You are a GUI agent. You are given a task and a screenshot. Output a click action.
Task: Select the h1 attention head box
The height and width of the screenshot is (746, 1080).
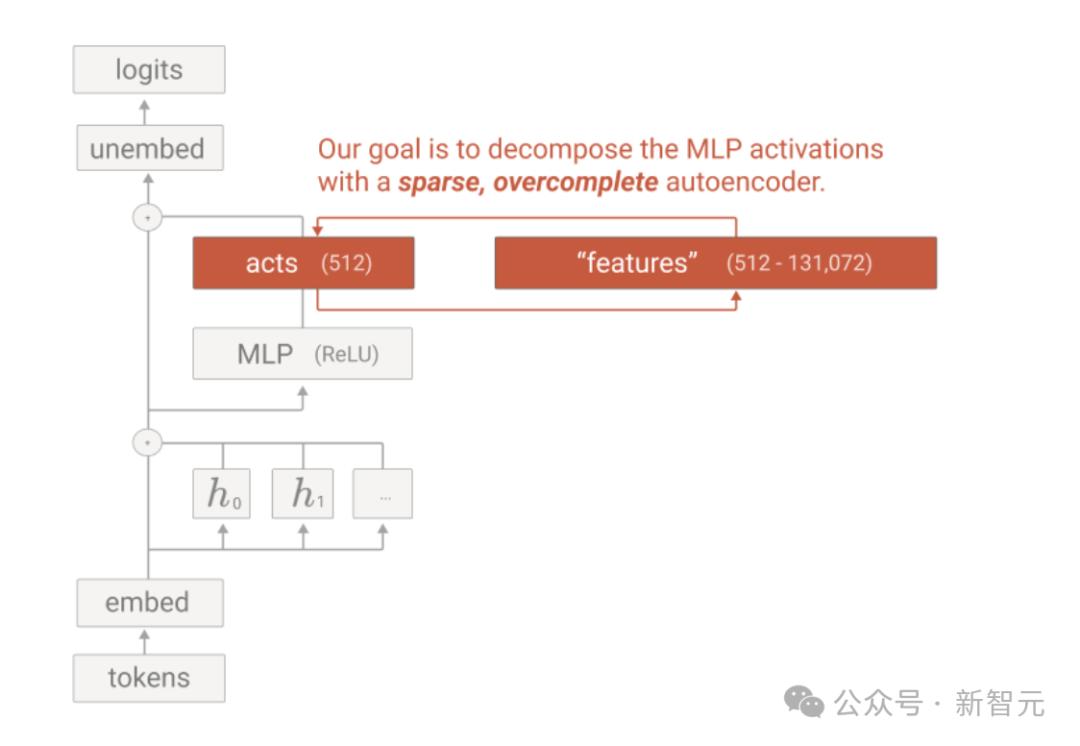303,494
